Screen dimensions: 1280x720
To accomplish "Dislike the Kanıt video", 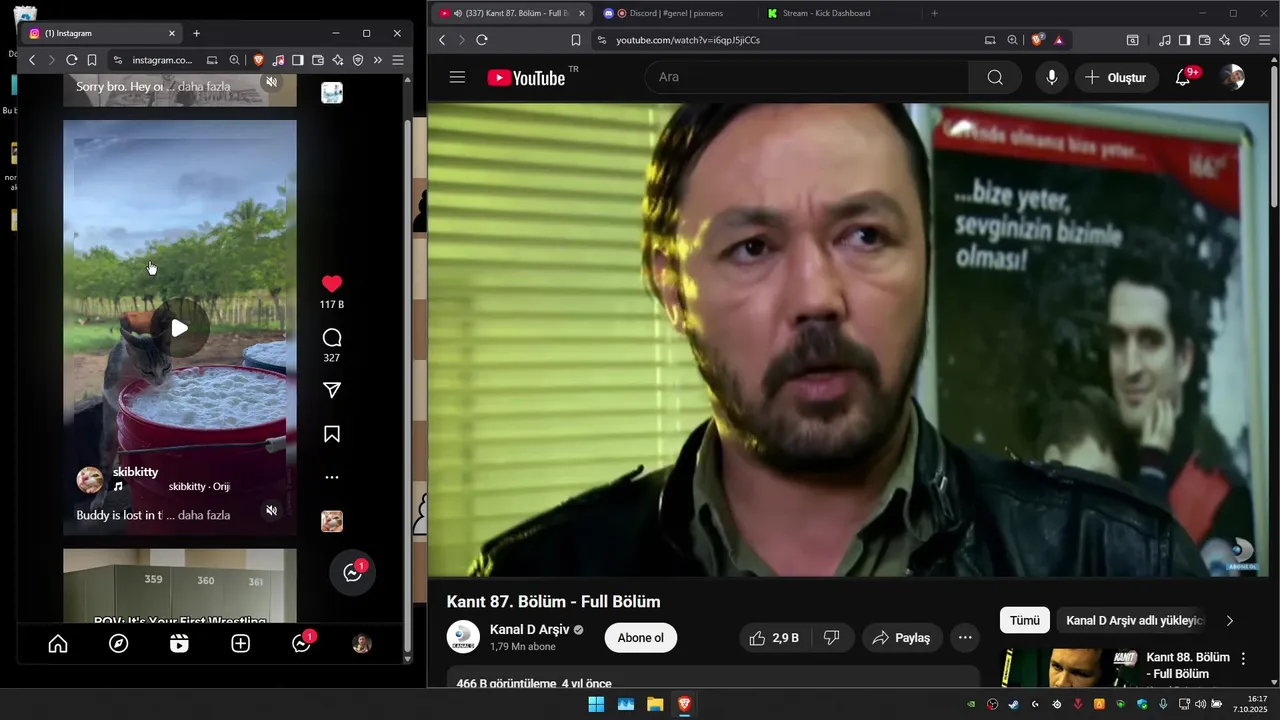I will tap(832, 638).
